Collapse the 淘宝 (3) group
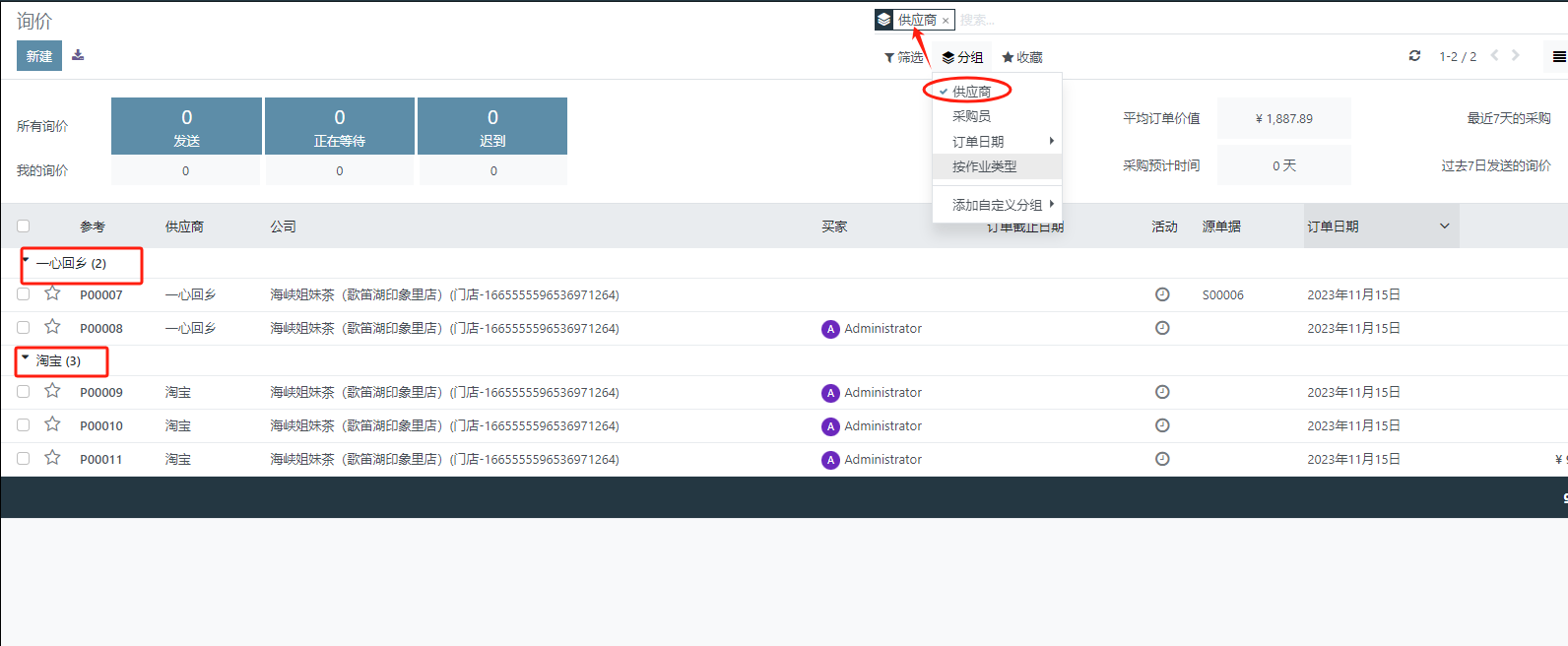This screenshot has height=646, width=1568. [x=58, y=360]
